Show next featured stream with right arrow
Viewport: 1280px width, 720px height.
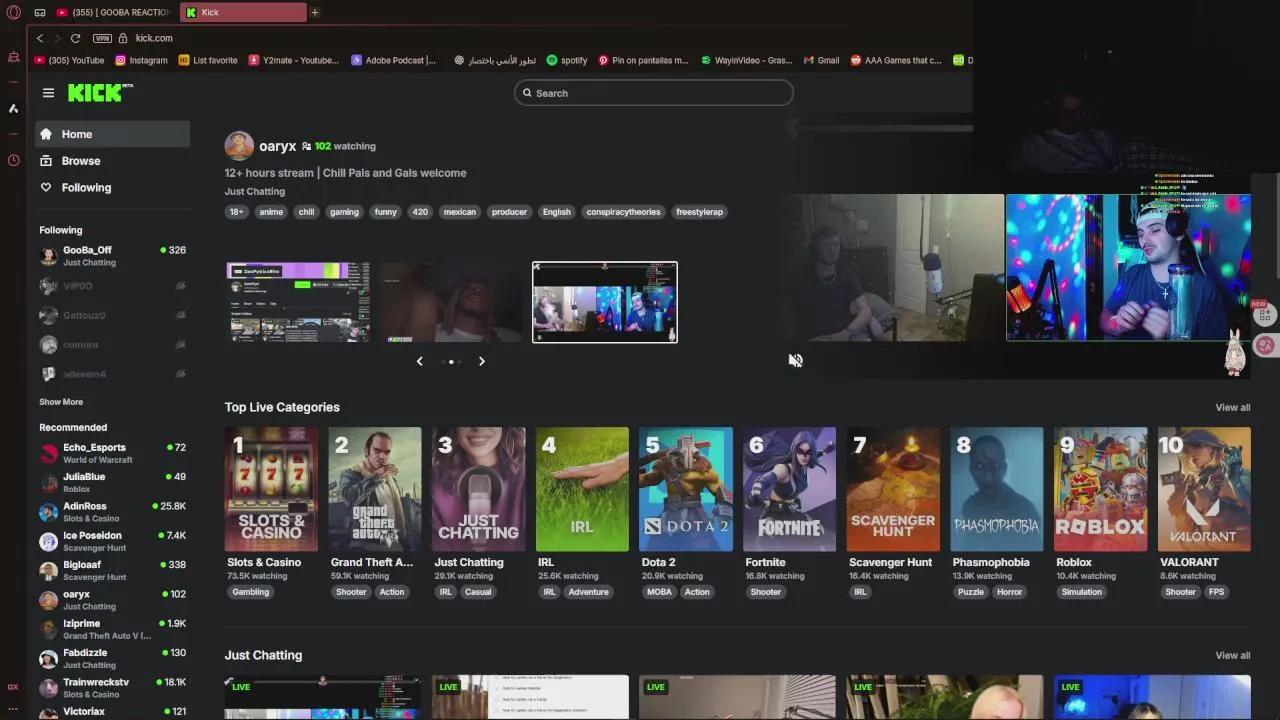pos(481,361)
